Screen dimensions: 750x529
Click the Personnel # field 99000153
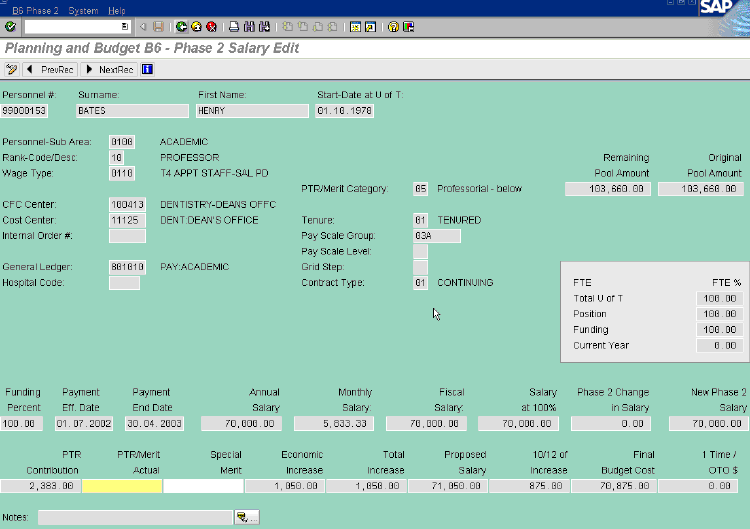(x=24, y=110)
